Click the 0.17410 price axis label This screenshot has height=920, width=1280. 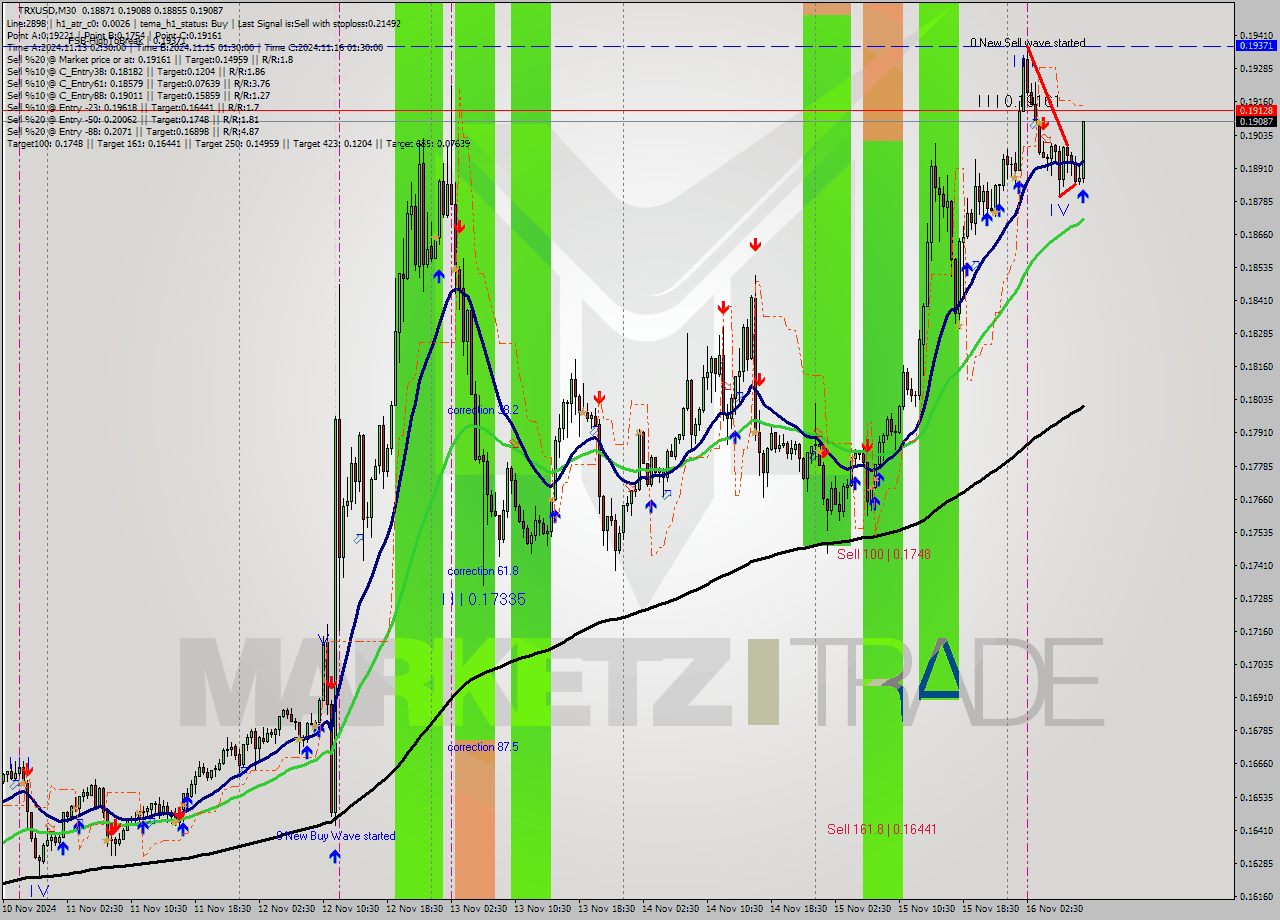(x=1256, y=566)
